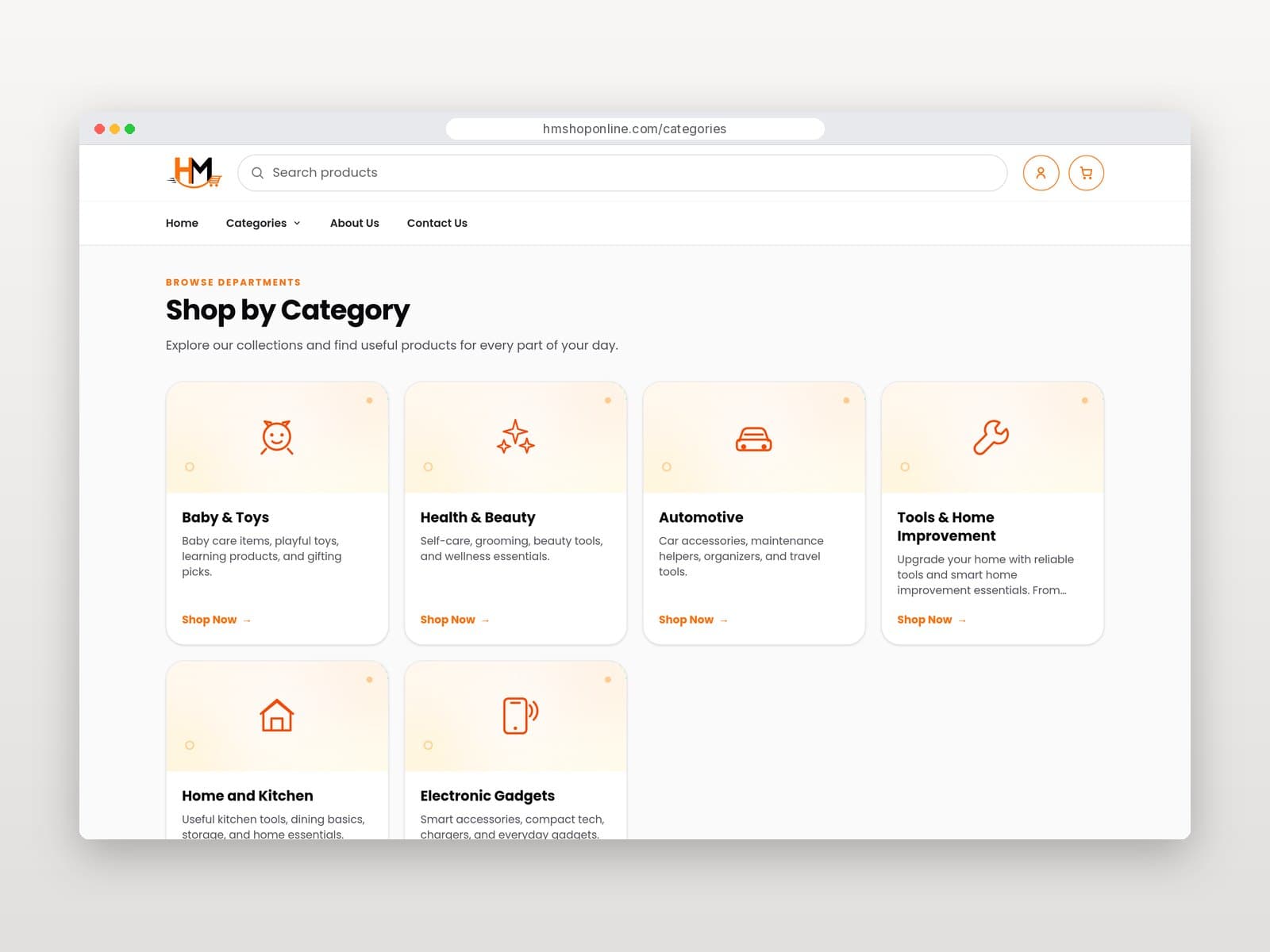Click the HM shop logo
Screen dimensions: 1270x952
point(194,172)
